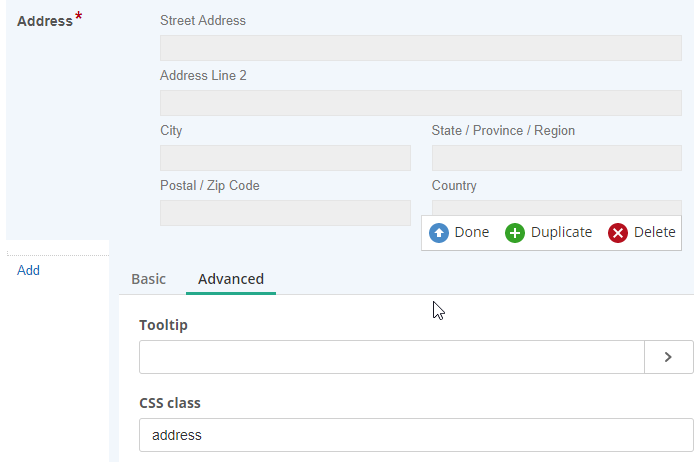Click the City input field

pos(285,158)
